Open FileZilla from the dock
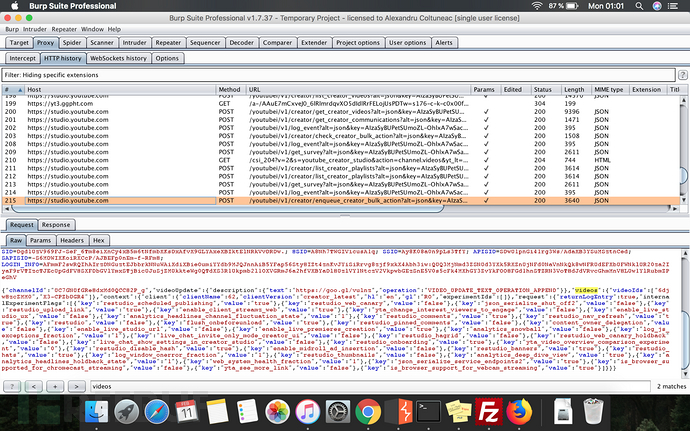Screen dimensions: 690x431 point(488,412)
